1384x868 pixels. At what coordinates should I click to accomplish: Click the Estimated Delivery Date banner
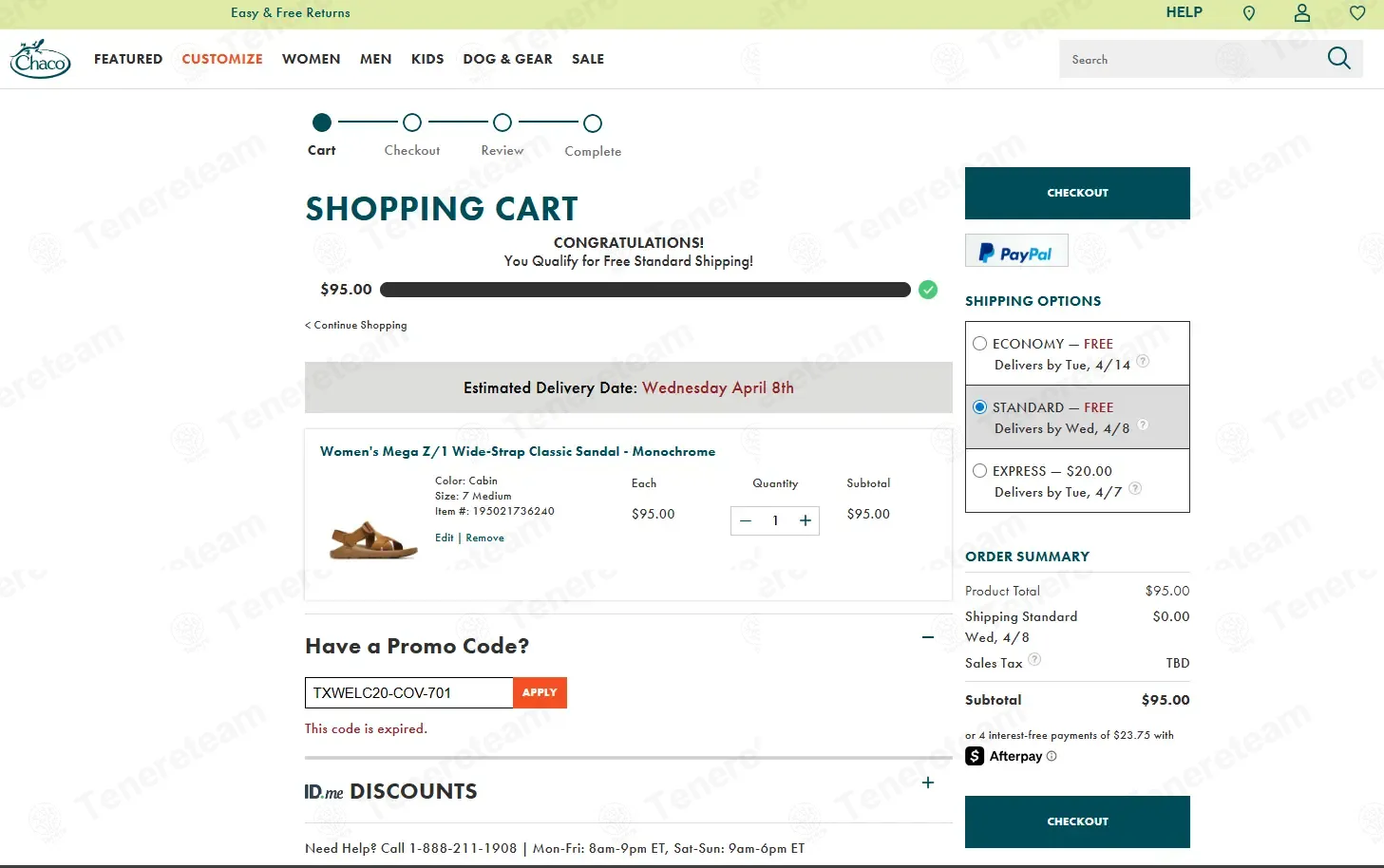(629, 387)
